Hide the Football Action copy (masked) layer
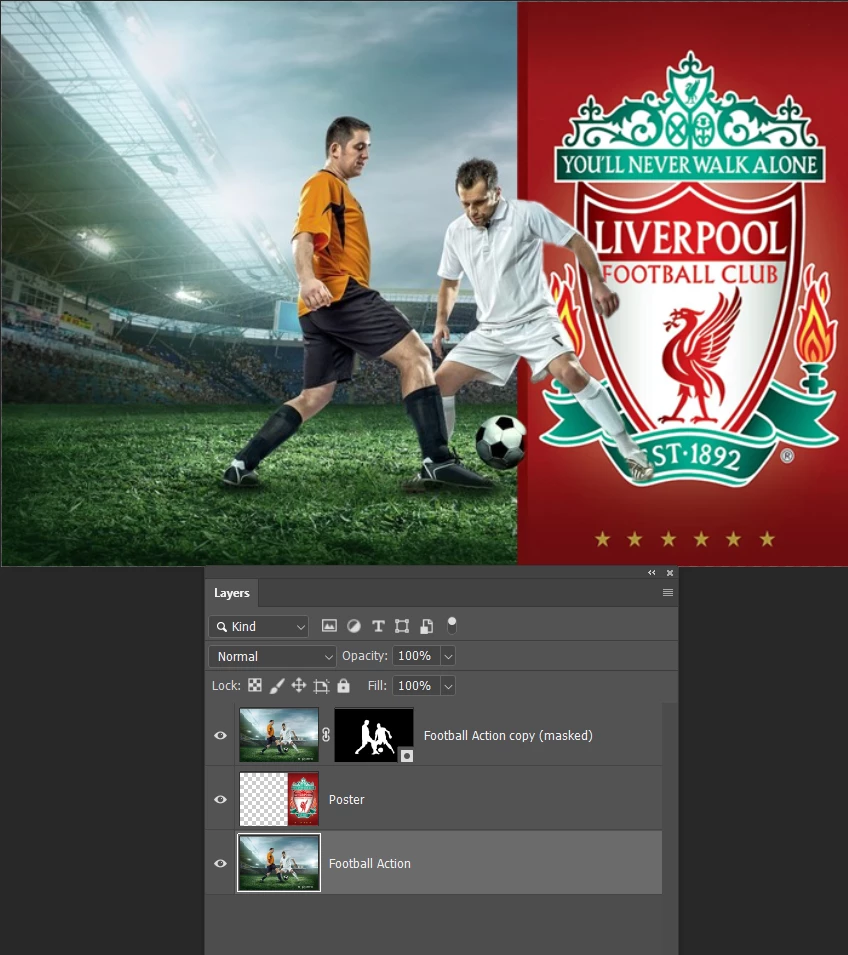 click(221, 735)
